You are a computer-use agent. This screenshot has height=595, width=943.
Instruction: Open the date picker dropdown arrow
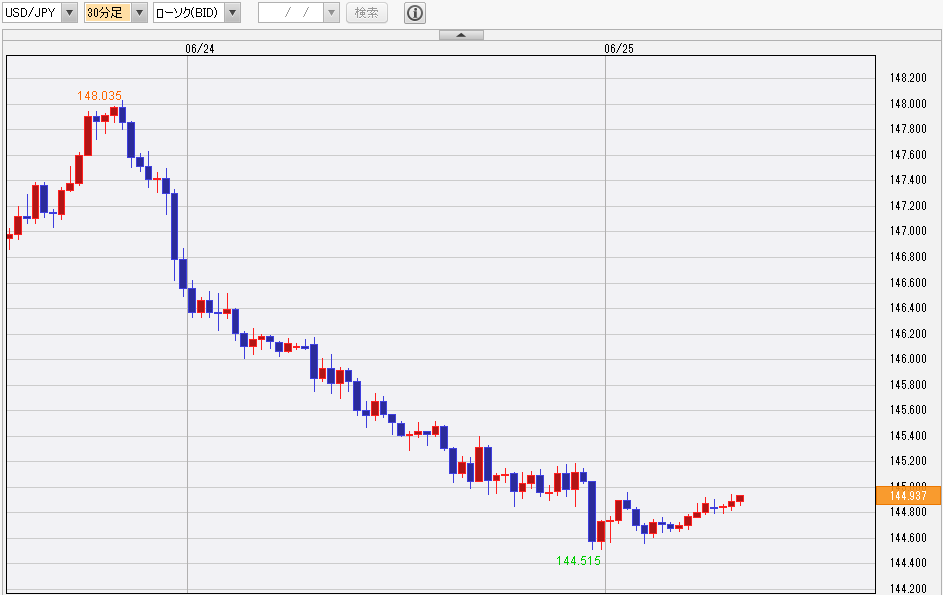(331, 13)
